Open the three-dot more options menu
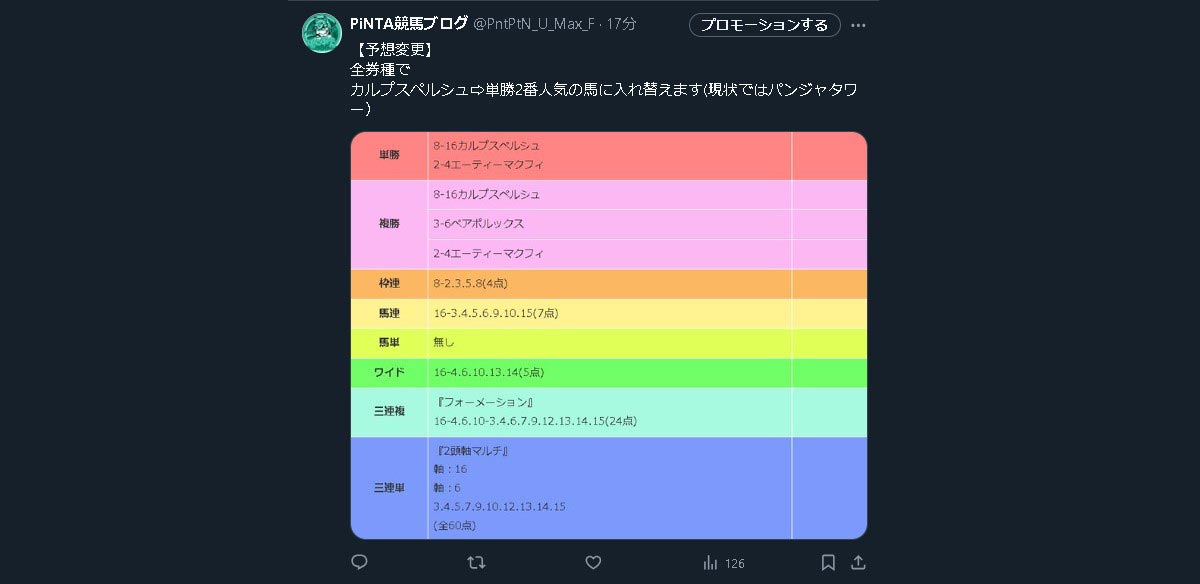The width and height of the screenshot is (1200, 584). [x=858, y=25]
